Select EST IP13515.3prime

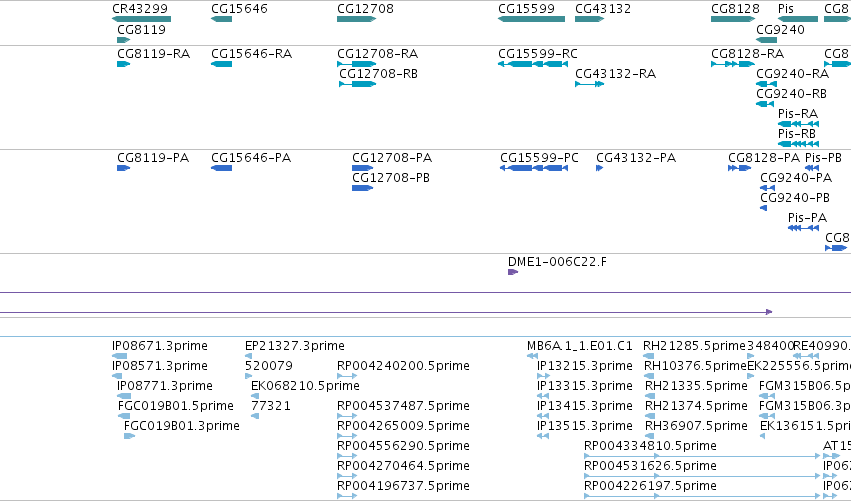[x=585, y=427]
